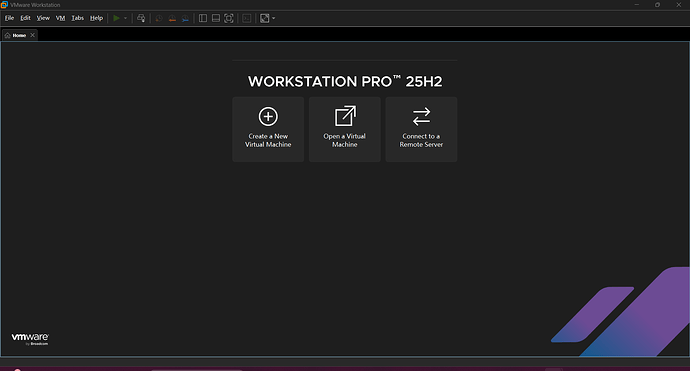Click the full screen mode icon
The width and height of the screenshot is (690, 371).
pyautogui.click(x=229, y=18)
